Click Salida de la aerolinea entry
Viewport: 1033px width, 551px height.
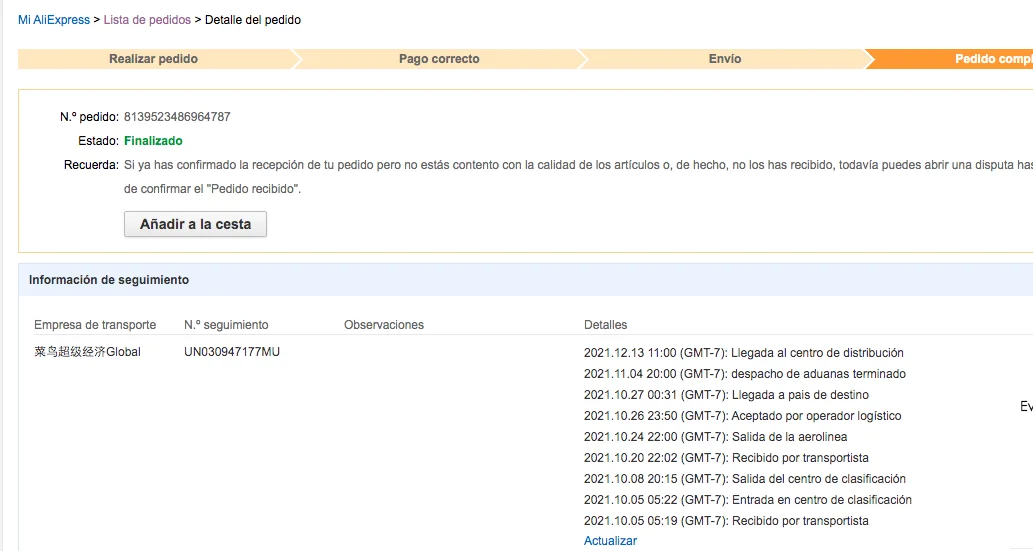[x=715, y=437]
